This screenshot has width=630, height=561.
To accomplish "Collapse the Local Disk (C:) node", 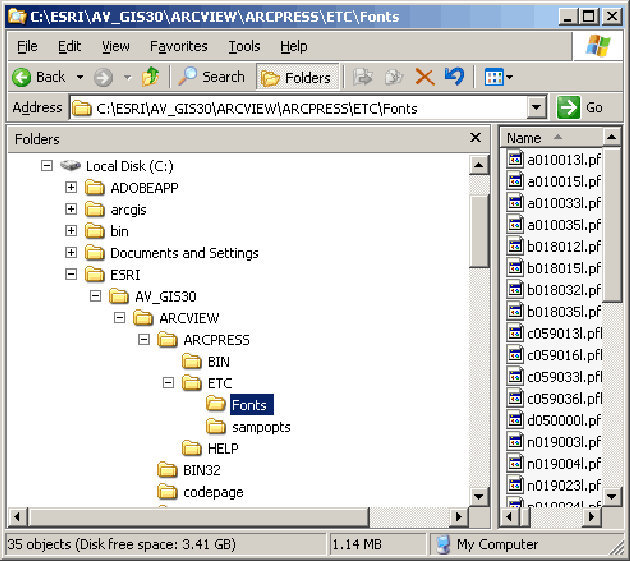I will point(47,166).
